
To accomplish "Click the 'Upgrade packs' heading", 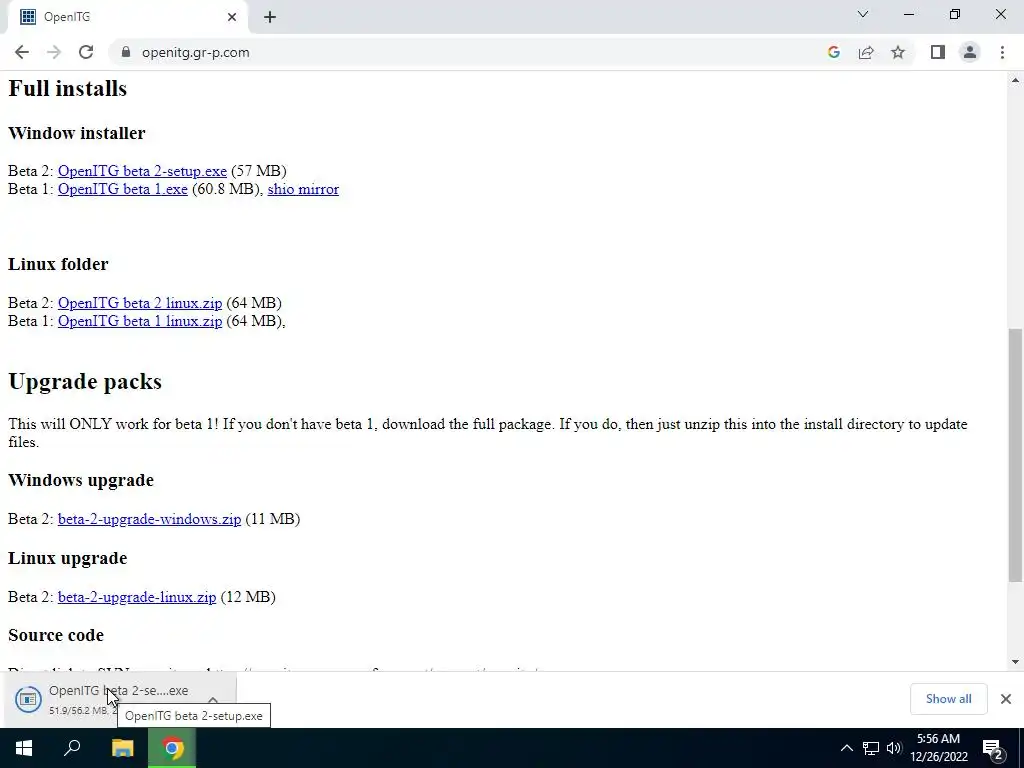I will (x=85, y=381).
